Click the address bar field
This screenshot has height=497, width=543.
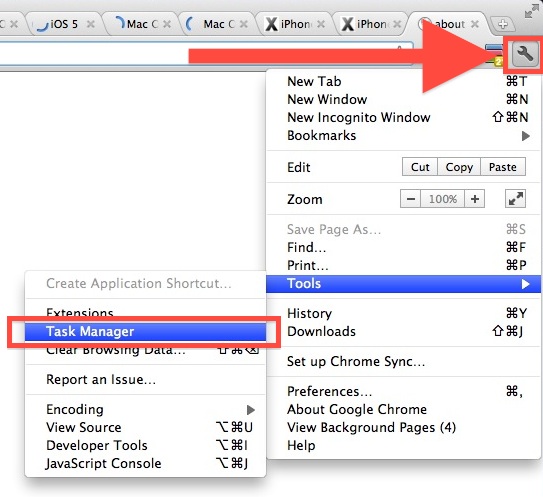pos(206,54)
